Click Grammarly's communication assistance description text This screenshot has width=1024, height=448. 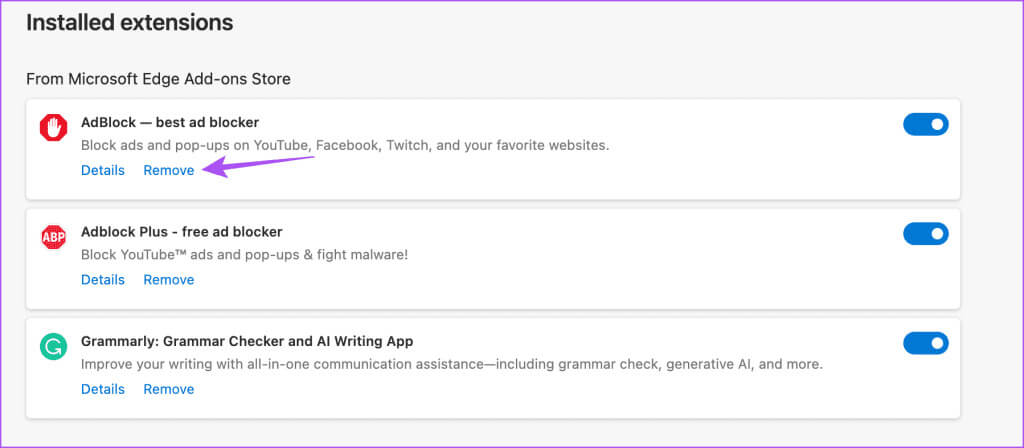(452, 364)
